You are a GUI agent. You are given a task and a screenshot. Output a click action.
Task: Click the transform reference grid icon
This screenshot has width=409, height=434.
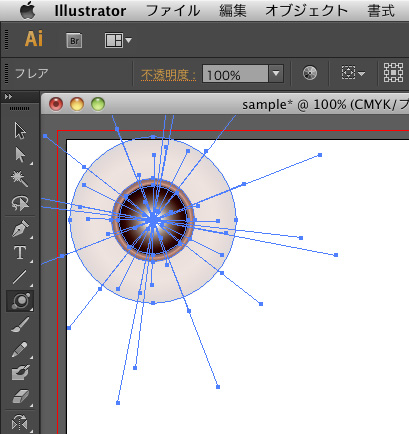[393, 72]
